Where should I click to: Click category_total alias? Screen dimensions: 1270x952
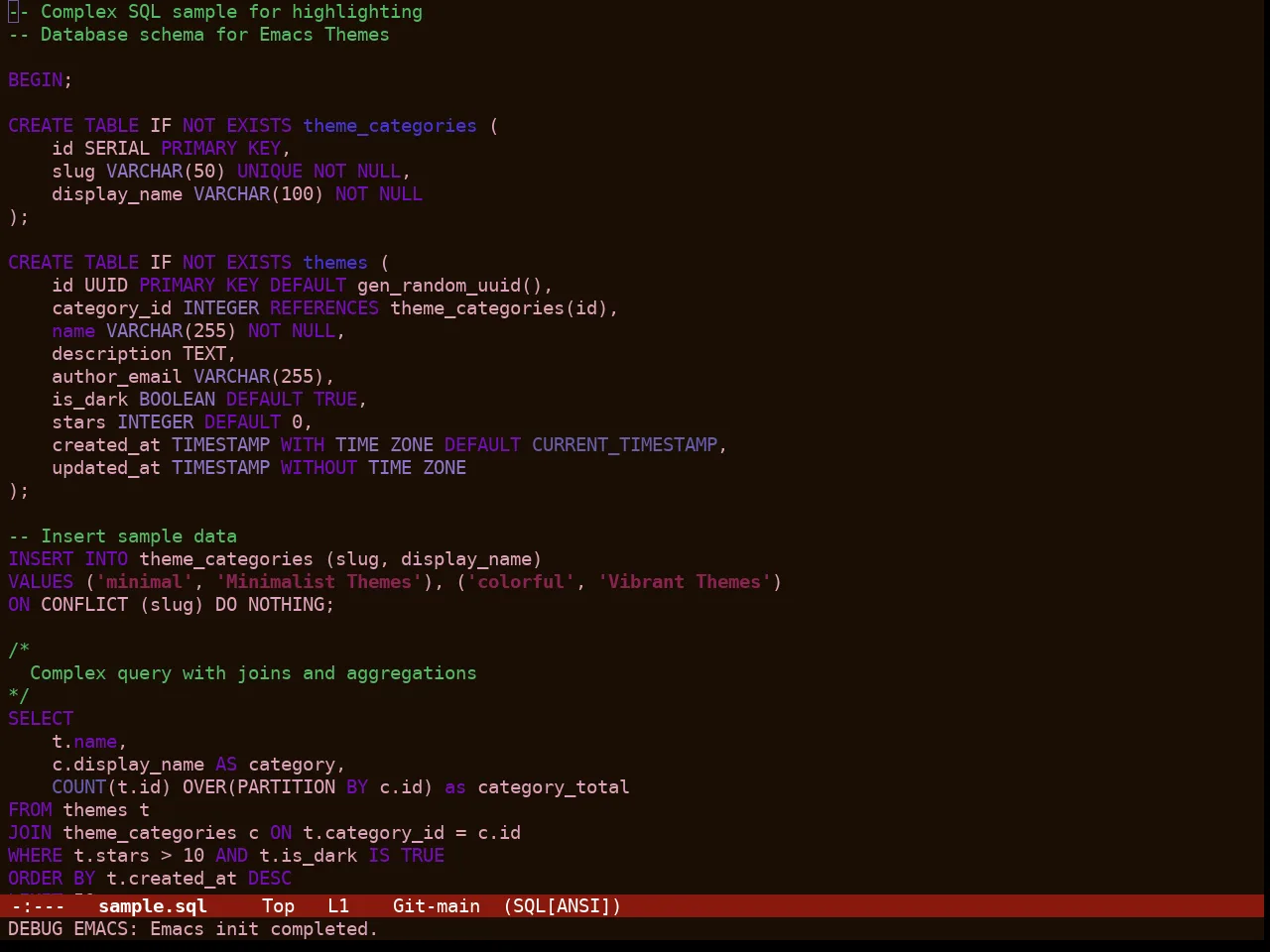tap(554, 786)
